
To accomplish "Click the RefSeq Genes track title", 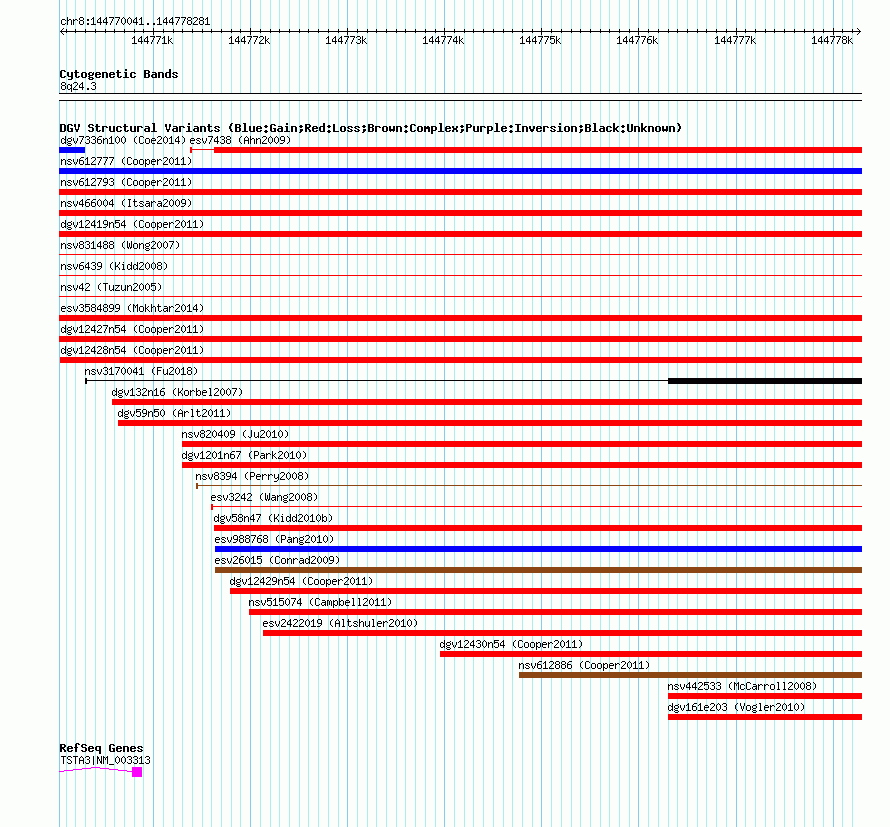I will 102,748.
